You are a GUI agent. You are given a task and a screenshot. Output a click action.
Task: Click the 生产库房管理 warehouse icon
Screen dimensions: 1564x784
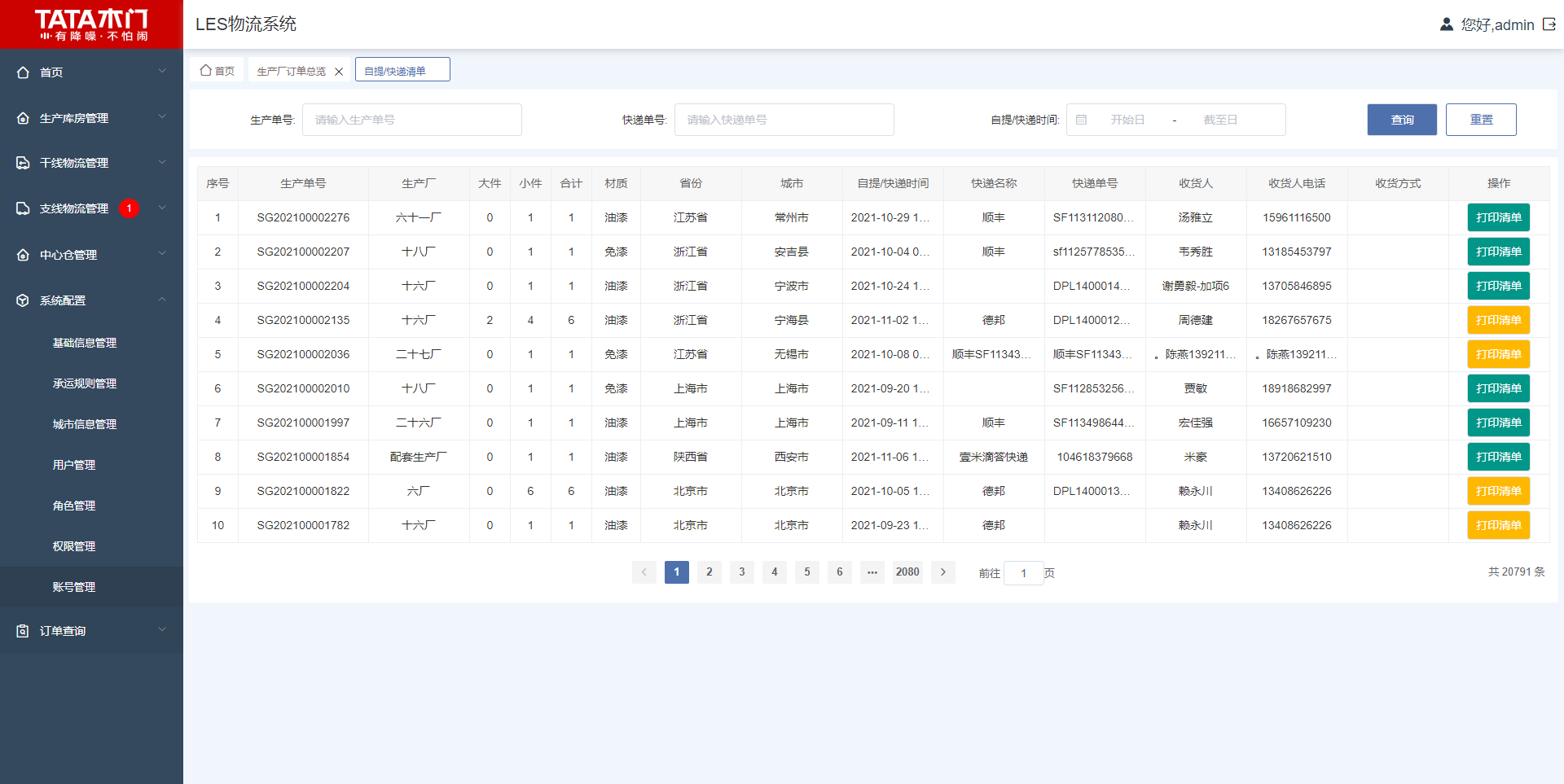pos(23,118)
